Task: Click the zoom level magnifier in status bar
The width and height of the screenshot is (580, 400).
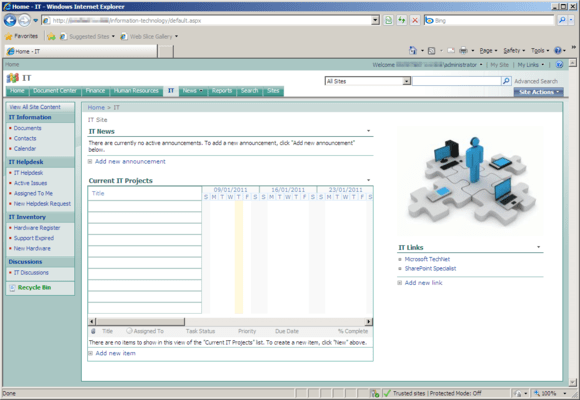Action: [537, 393]
